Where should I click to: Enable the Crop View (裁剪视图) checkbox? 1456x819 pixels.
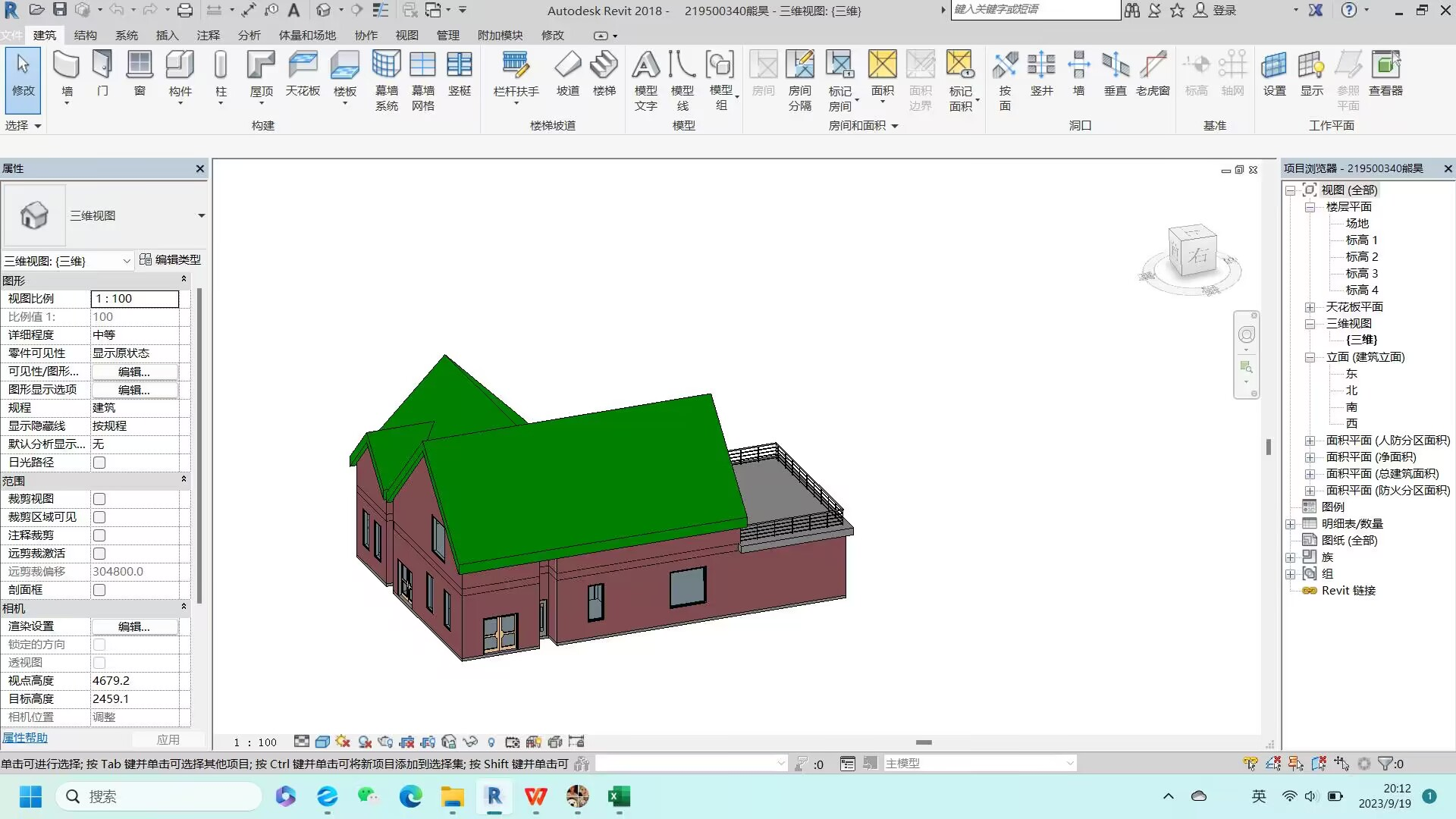pyautogui.click(x=99, y=499)
